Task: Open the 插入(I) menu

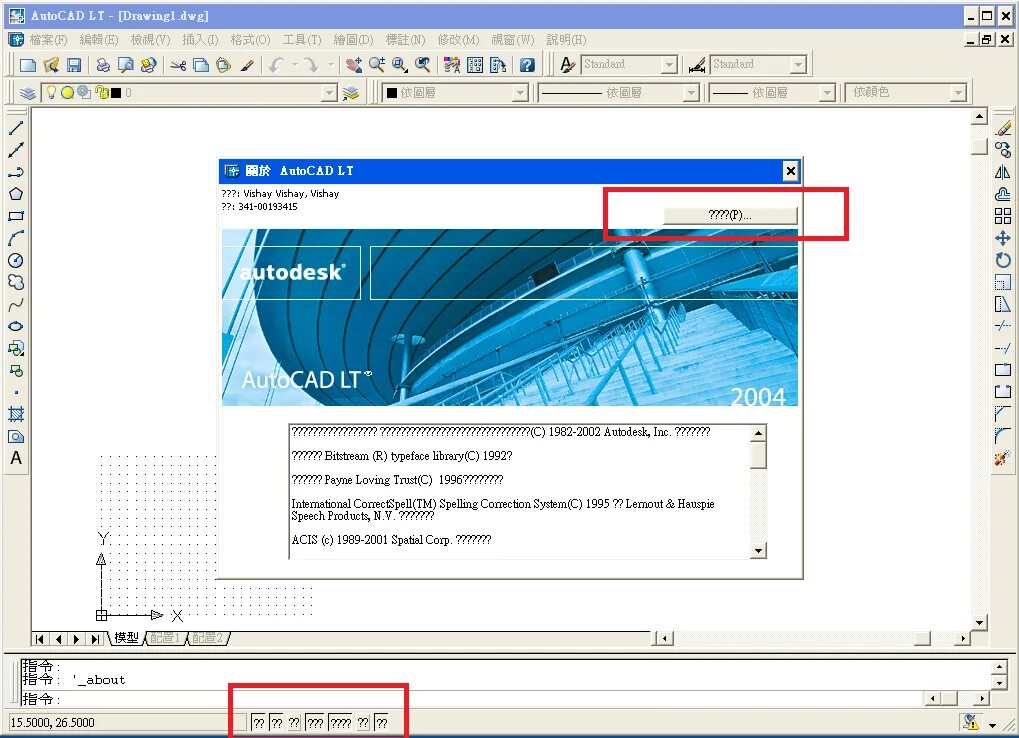Action: (200, 40)
